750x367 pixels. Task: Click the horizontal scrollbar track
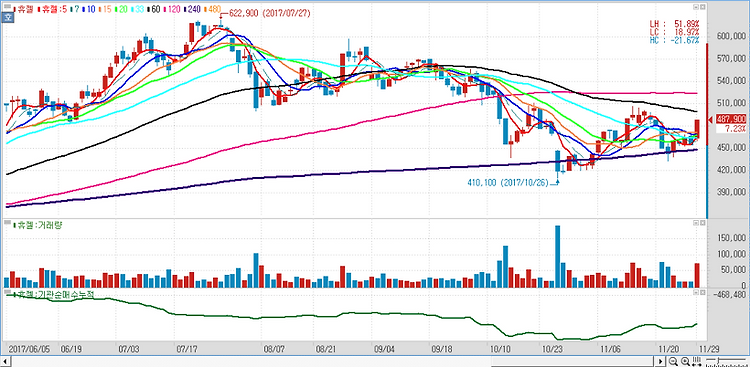click(333, 362)
